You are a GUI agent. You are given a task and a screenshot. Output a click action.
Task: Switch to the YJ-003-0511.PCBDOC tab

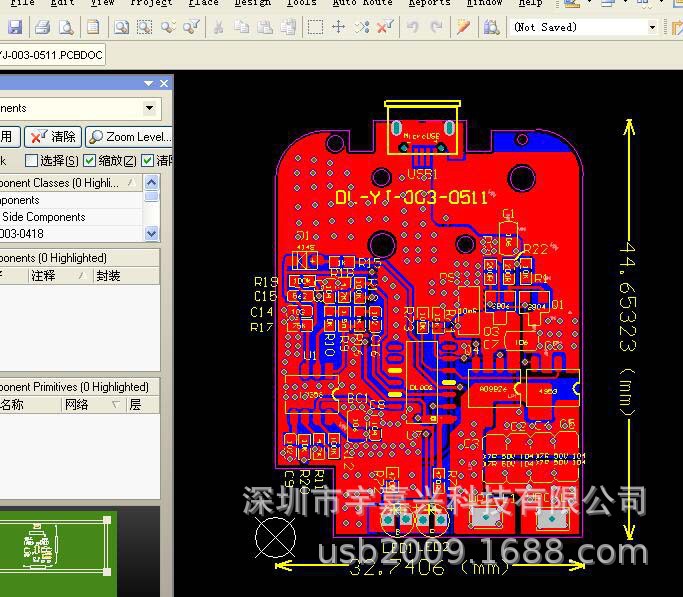[x=51, y=55]
